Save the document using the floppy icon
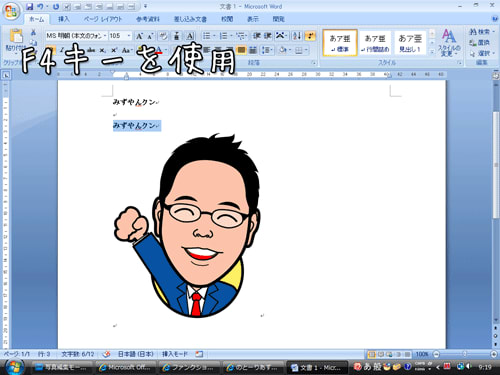The image size is (500, 375). [x=29, y=6]
